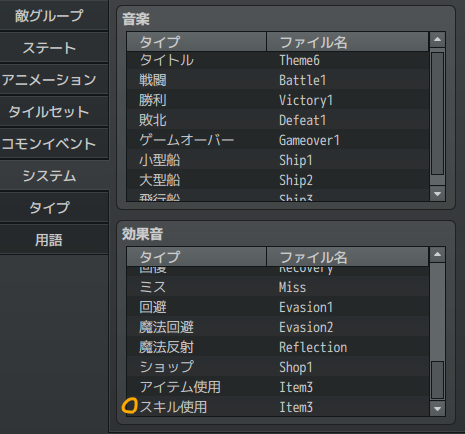Select the 敗北 music row
Image resolution: width=465 pixels, height=434 pixels.
(x=278, y=120)
